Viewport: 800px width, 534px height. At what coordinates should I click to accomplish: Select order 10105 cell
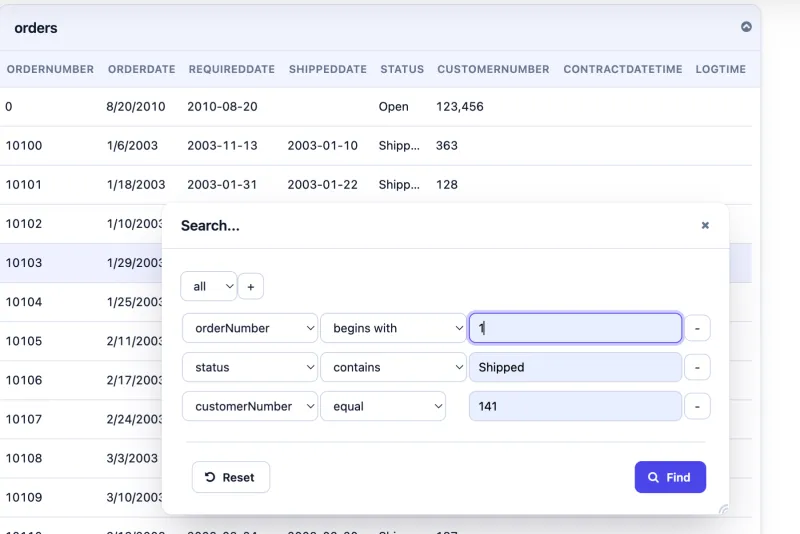point(24,341)
